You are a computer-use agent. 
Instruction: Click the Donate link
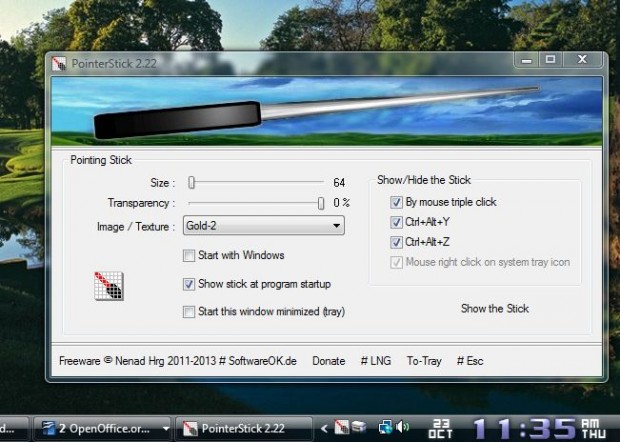329,361
